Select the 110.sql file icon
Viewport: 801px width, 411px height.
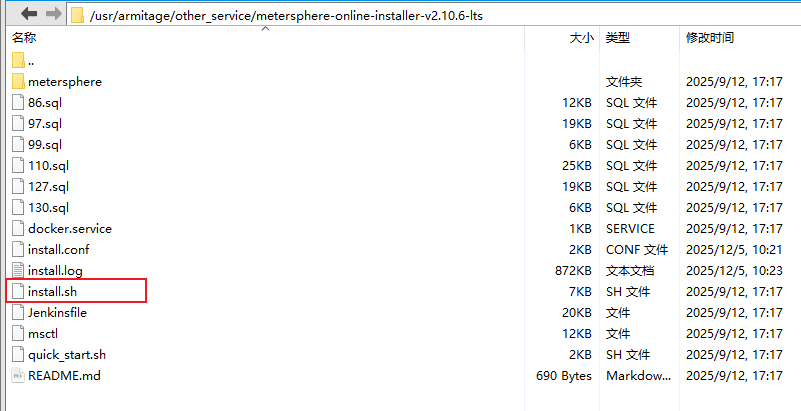coord(18,165)
